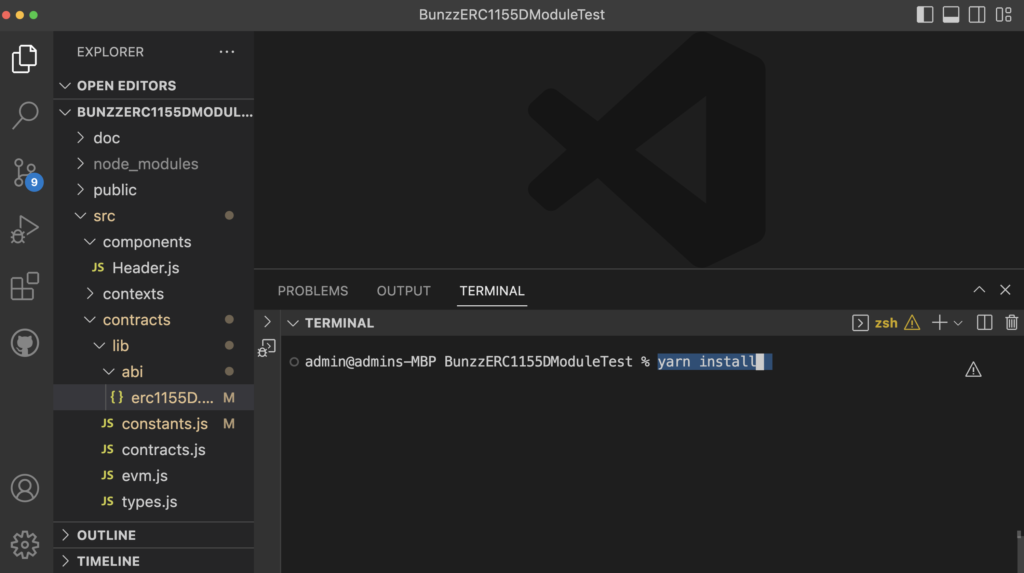Expand the doc folder
The image size is (1024, 573).
[153, 138]
